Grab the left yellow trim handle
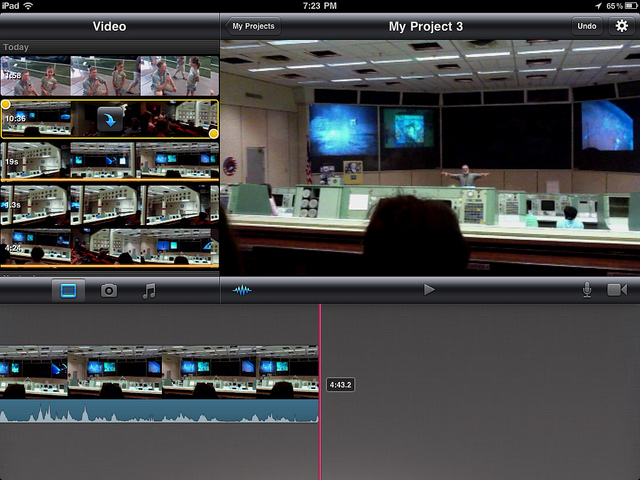The image size is (640, 480). click(6, 104)
